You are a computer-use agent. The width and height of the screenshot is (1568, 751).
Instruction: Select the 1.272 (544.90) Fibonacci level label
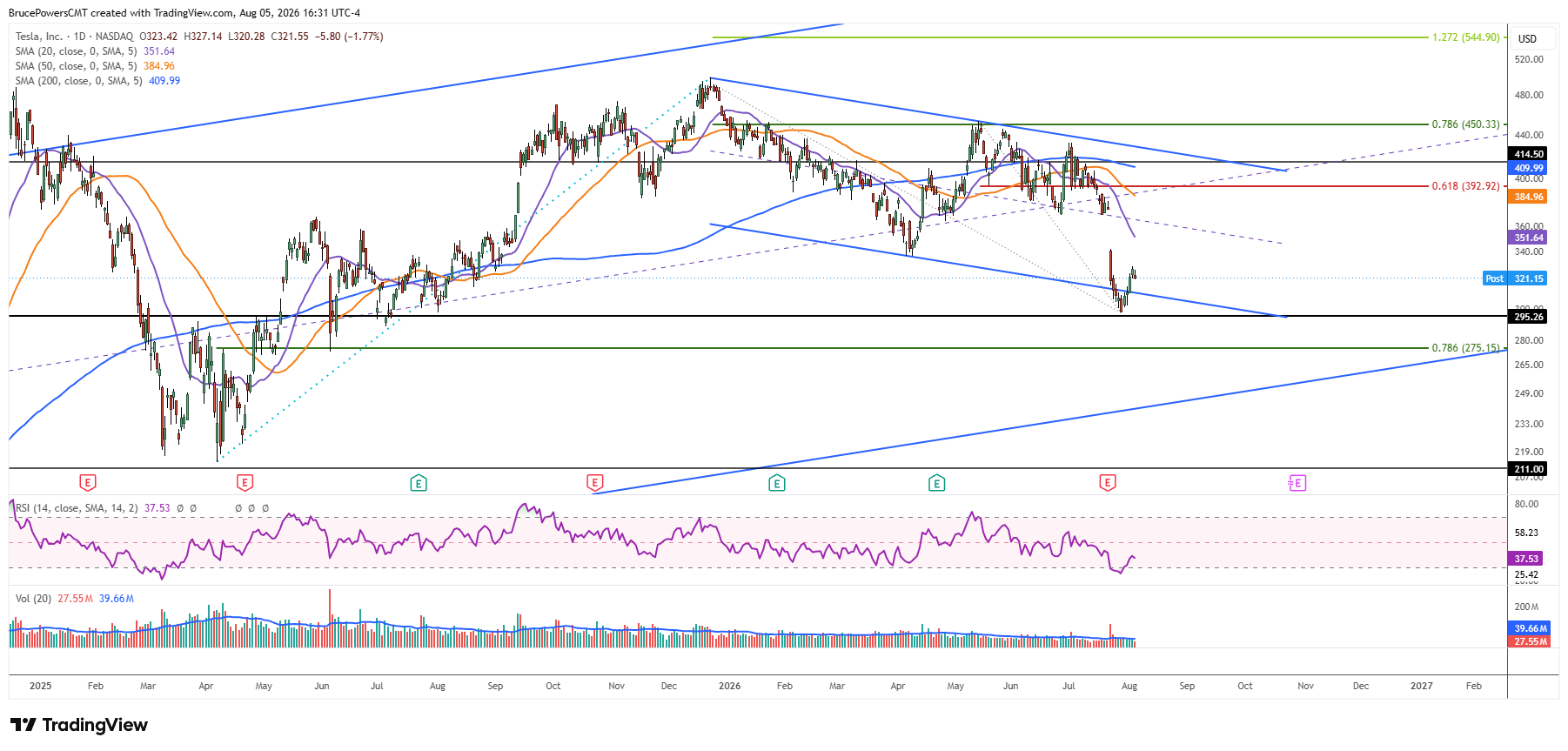pos(1466,37)
